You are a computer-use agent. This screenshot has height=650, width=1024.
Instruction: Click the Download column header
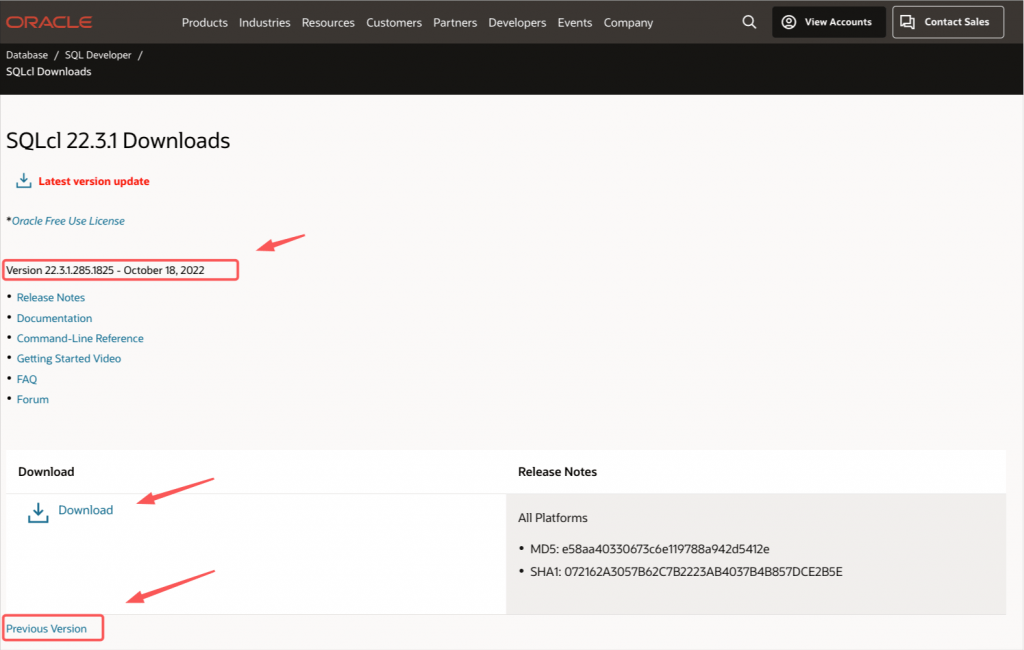point(46,472)
